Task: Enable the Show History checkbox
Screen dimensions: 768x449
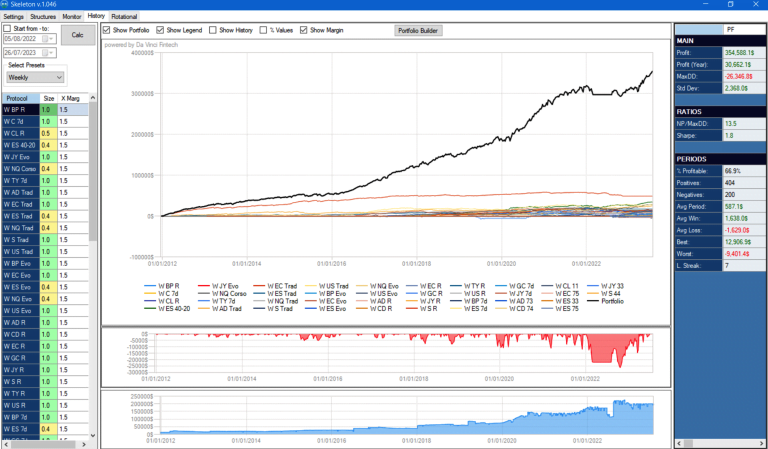Action: (x=211, y=31)
